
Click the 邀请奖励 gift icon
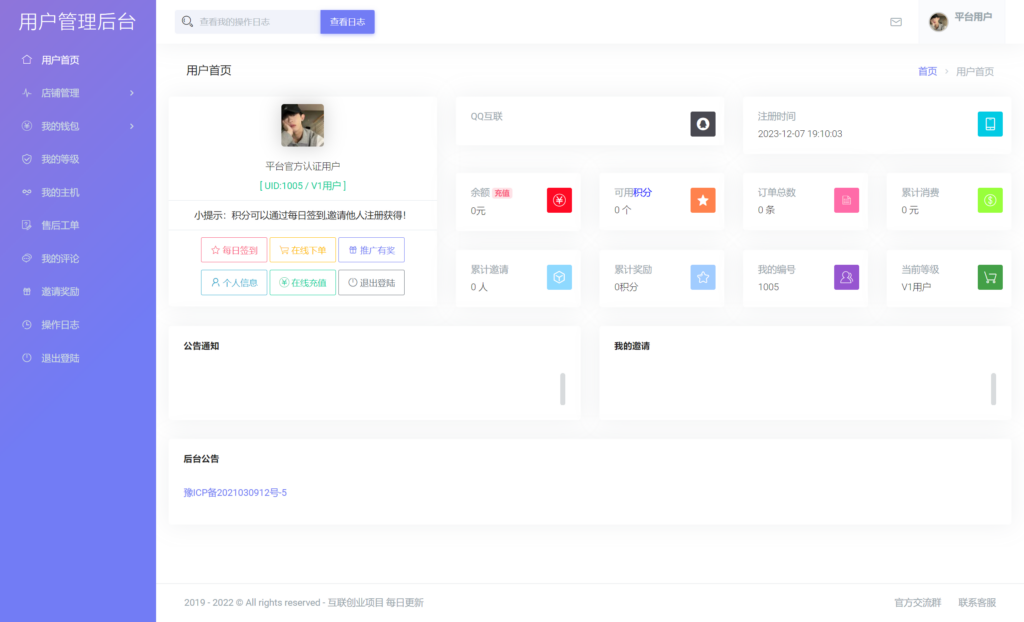[x=27, y=291]
